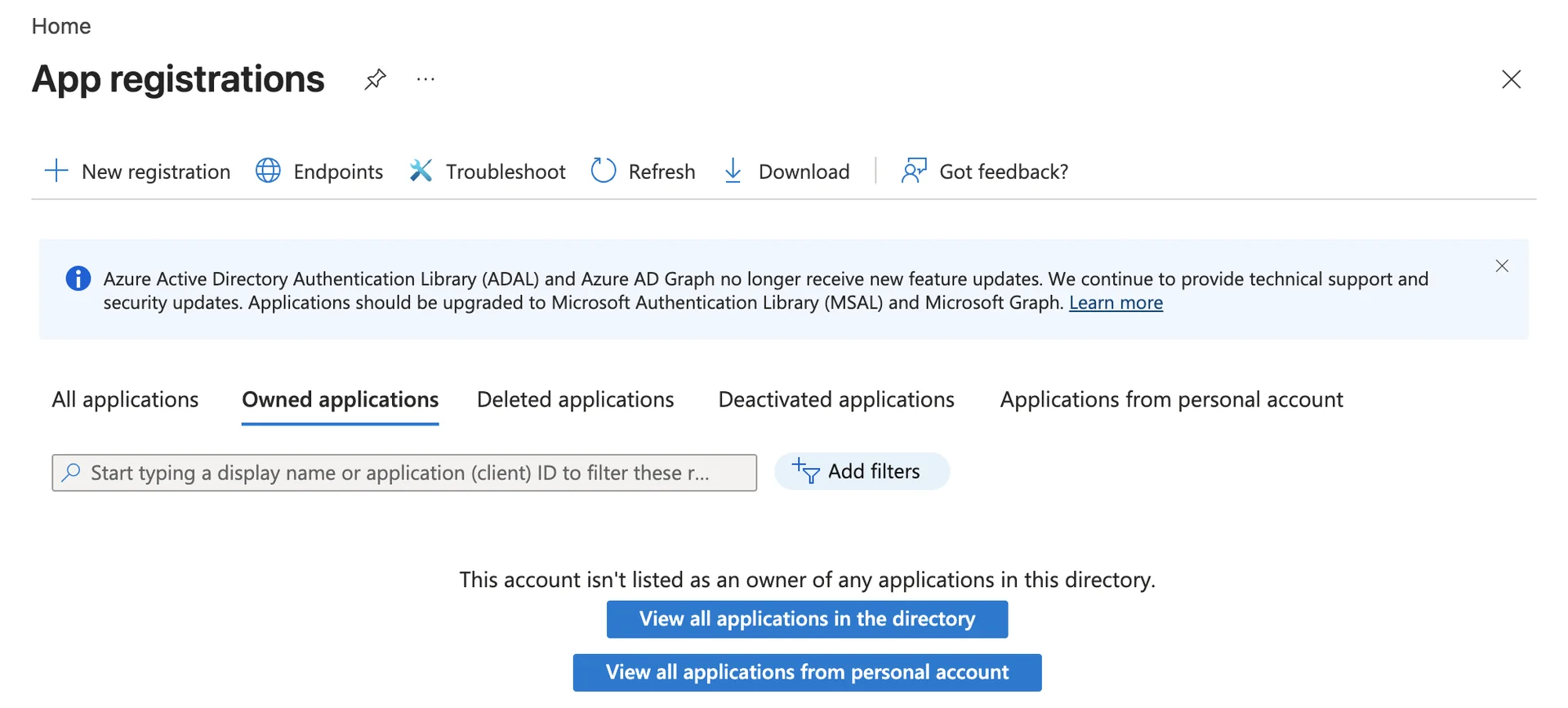Show the Deactivated applications tab

836,399
